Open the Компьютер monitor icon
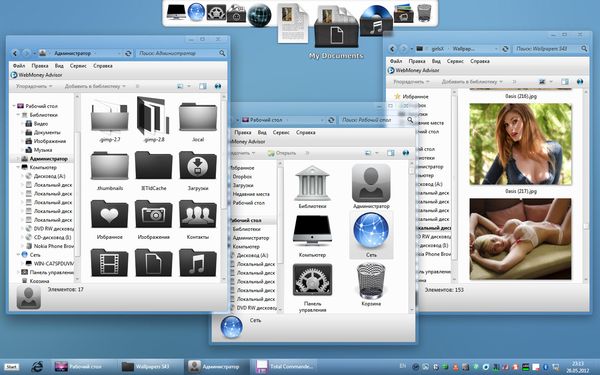The width and height of the screenshot is (600, 375). coord(312,236)
